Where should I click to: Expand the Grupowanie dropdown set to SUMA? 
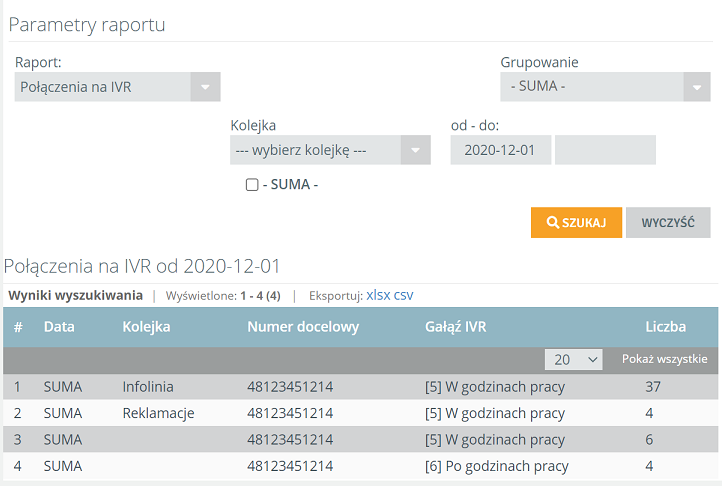(605, 87)
